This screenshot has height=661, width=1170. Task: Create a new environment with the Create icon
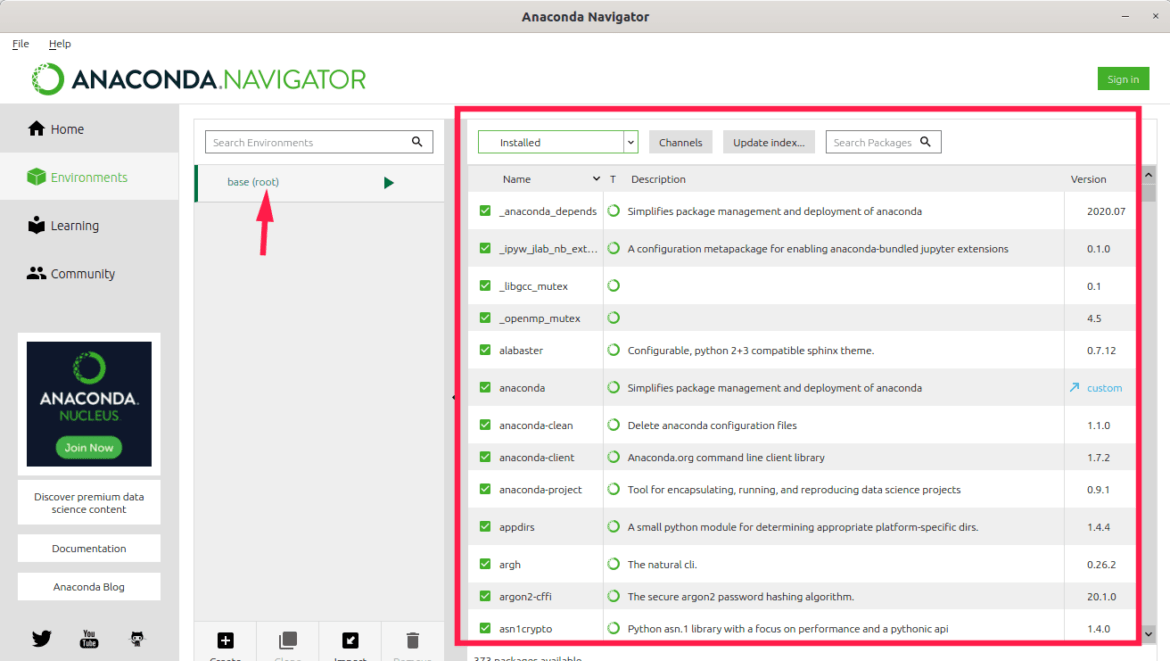(225, 641)
